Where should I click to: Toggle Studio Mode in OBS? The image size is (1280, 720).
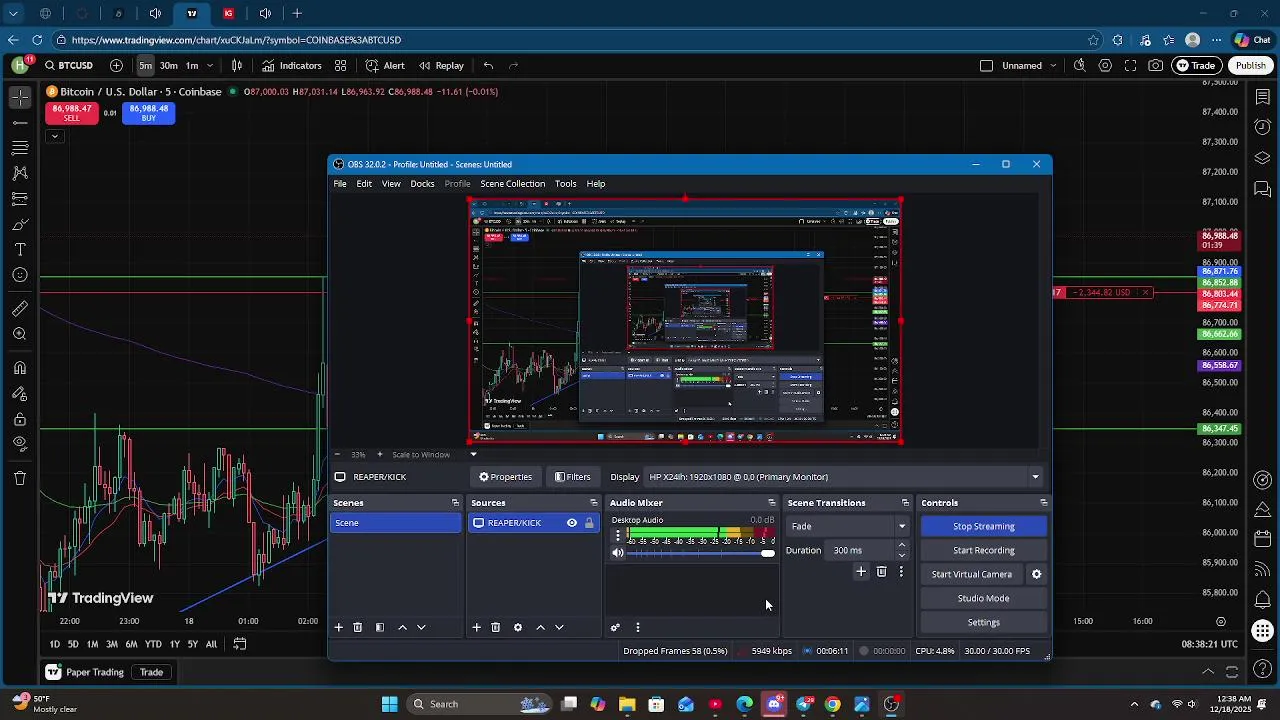[983, 598]
